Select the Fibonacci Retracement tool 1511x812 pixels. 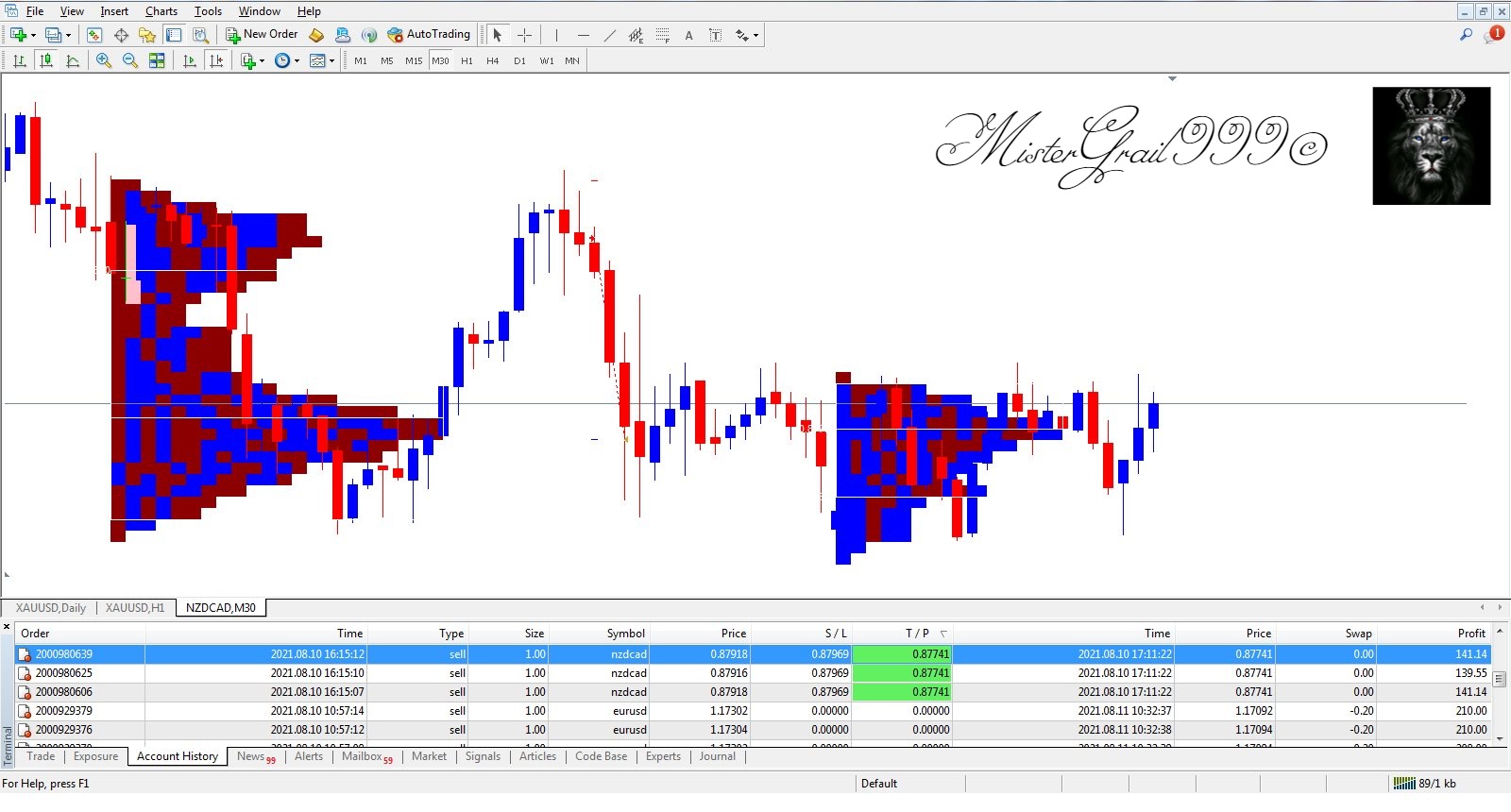pos(663,35)
